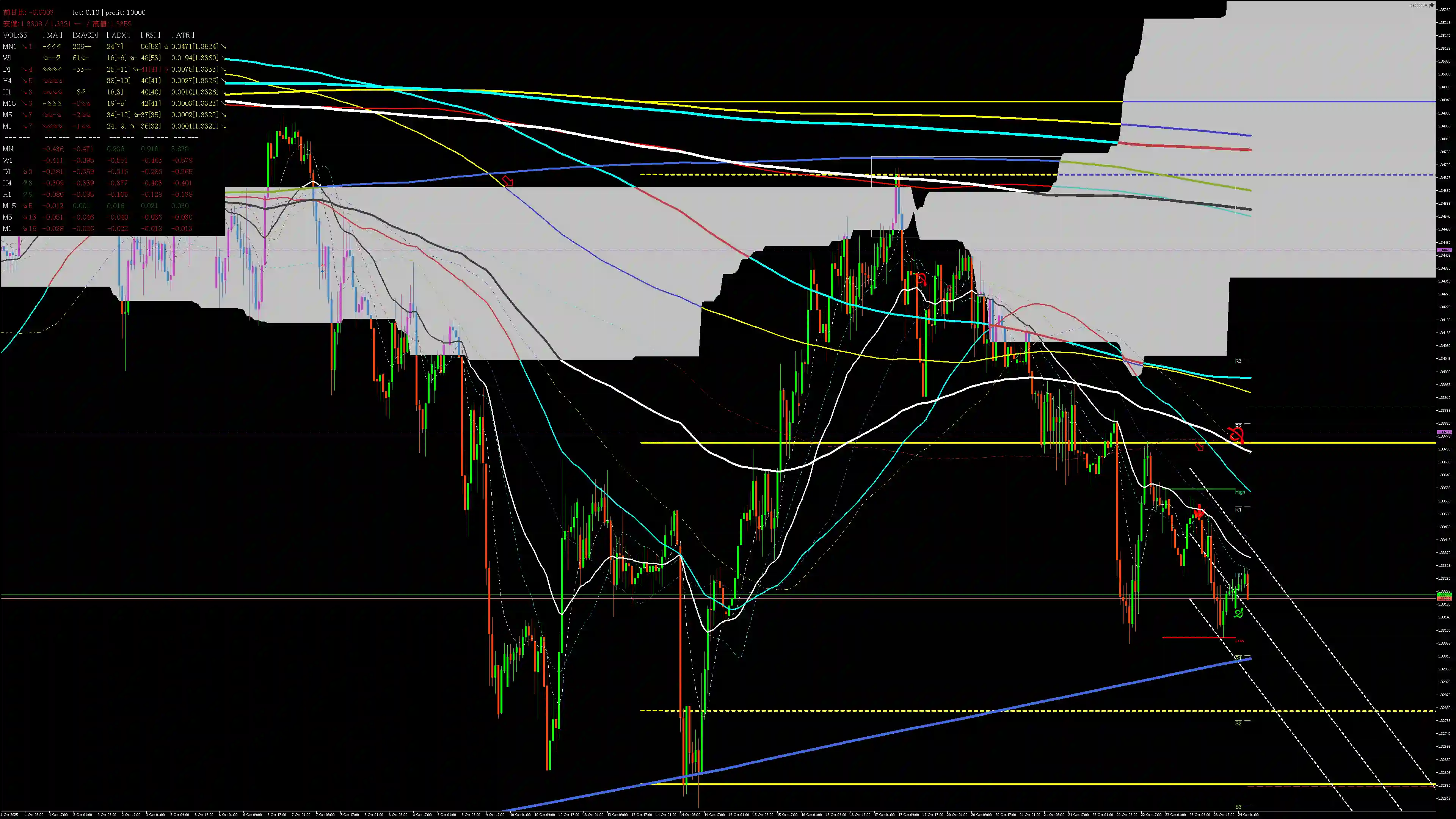Click the small hollow red arrow below yellow line

pyautogui.click(x=1199, y=447)
